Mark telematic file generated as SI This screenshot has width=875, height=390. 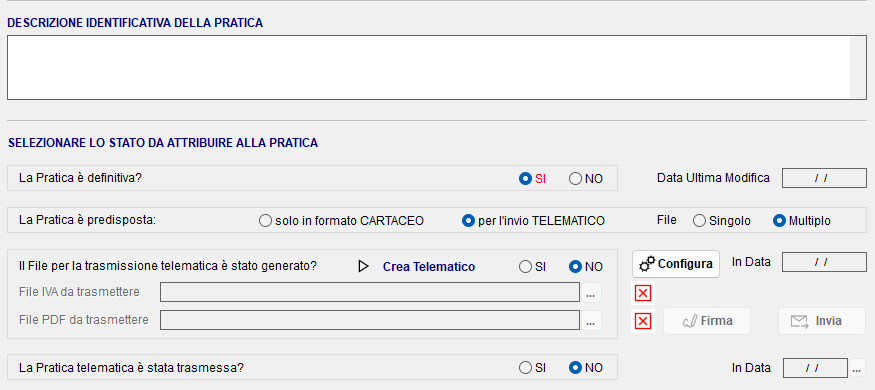point(532,267)
